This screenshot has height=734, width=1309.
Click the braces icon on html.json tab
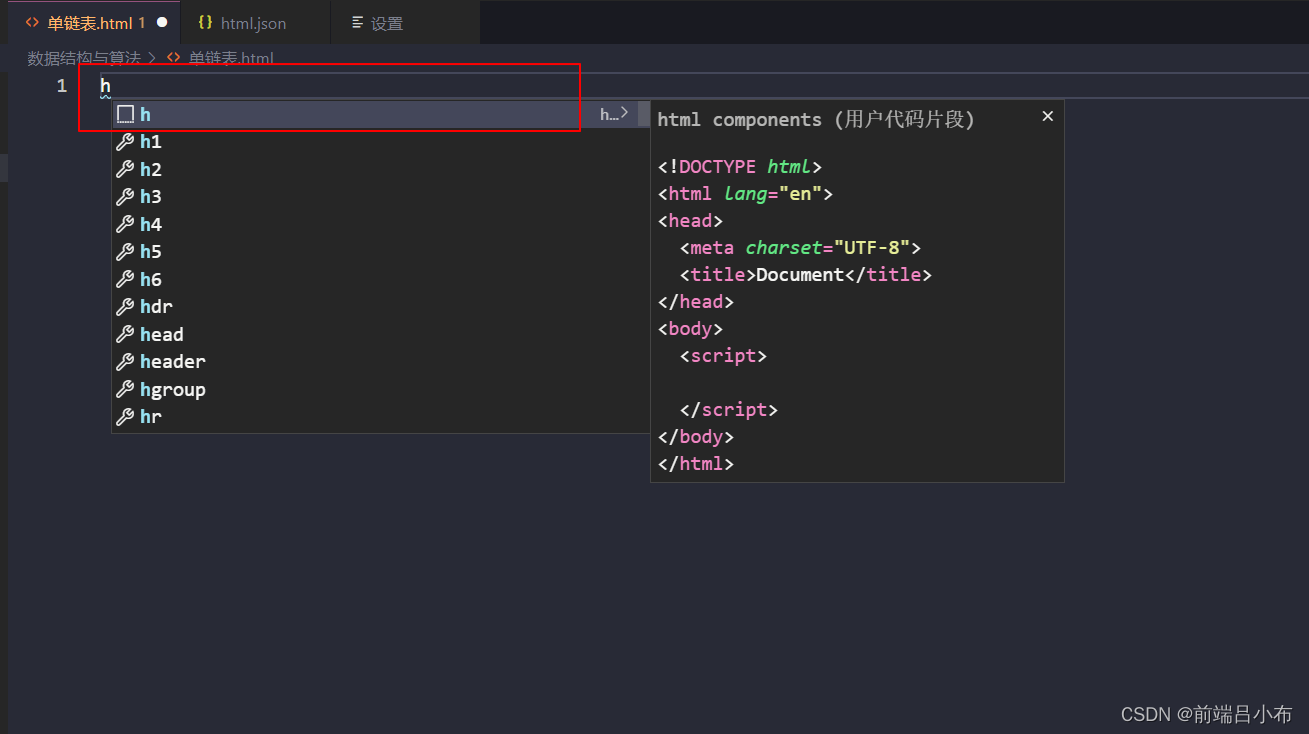[x=205, y=22]
